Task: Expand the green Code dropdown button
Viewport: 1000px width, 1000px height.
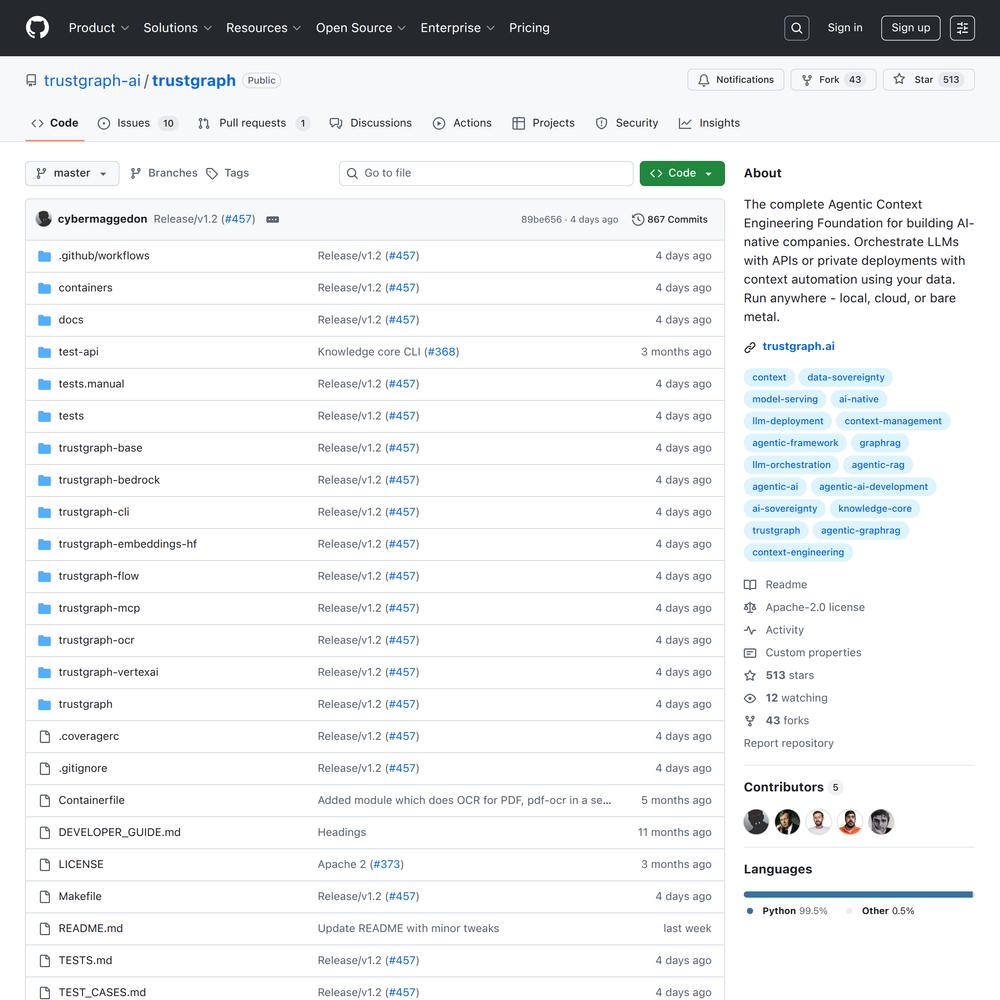Action: click(682, 173)
